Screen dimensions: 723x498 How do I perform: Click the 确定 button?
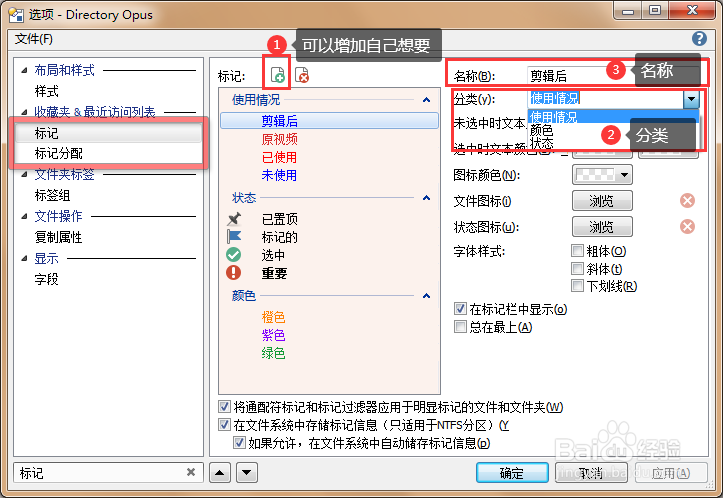point(512,473)
